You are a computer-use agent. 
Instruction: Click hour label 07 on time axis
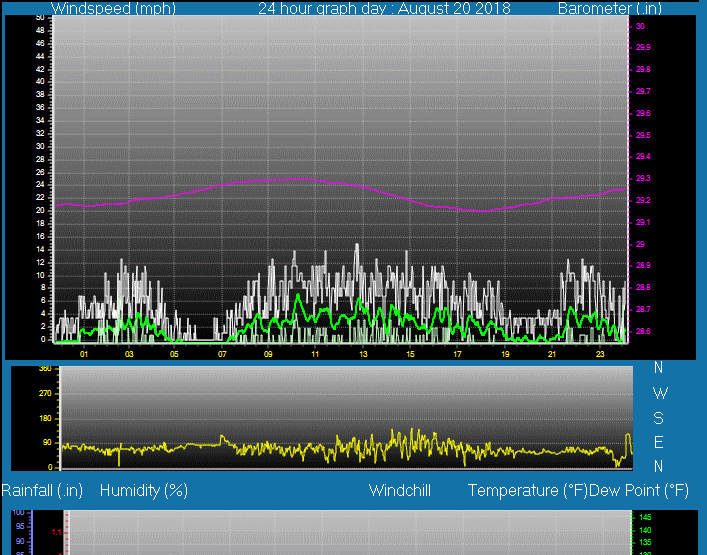[x=222, y=354]
